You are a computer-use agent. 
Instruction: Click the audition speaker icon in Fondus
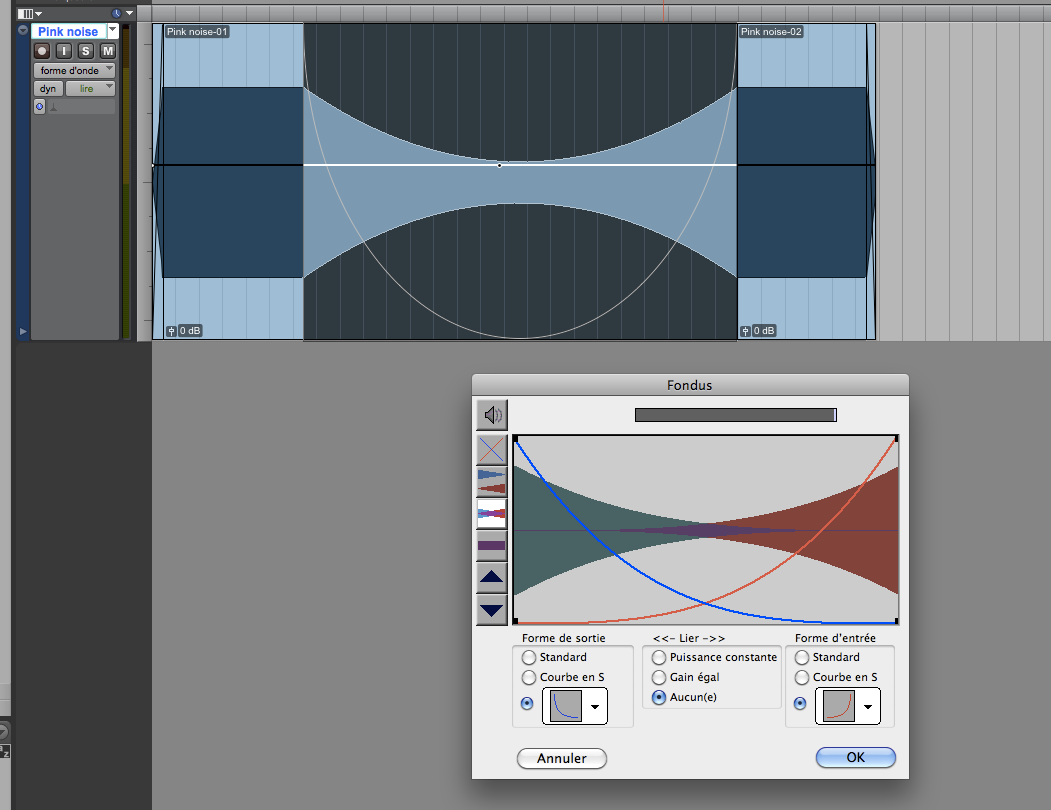coord(492,414)
